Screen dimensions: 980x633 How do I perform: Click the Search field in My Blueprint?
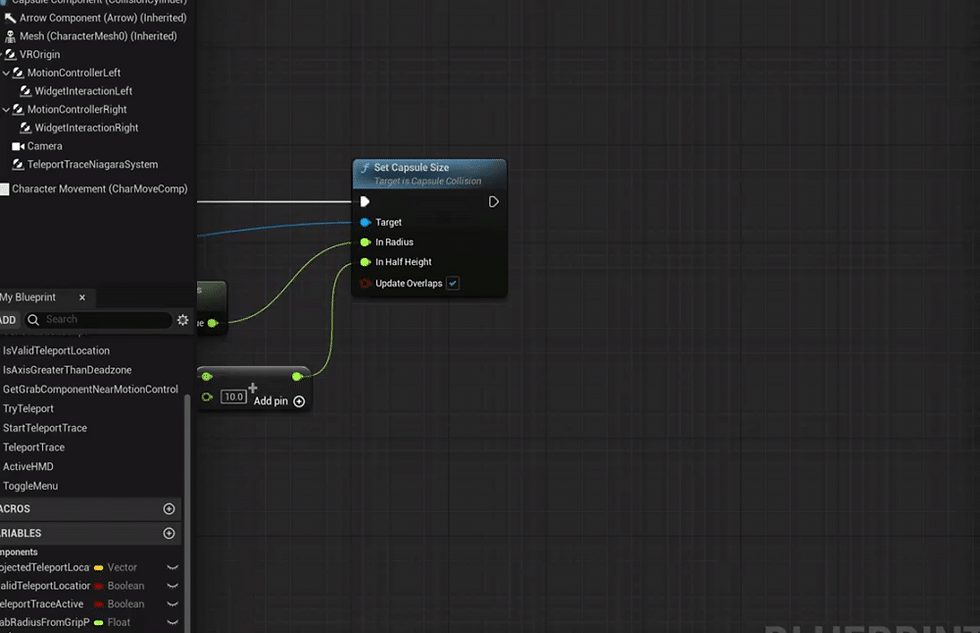point(98,319)
